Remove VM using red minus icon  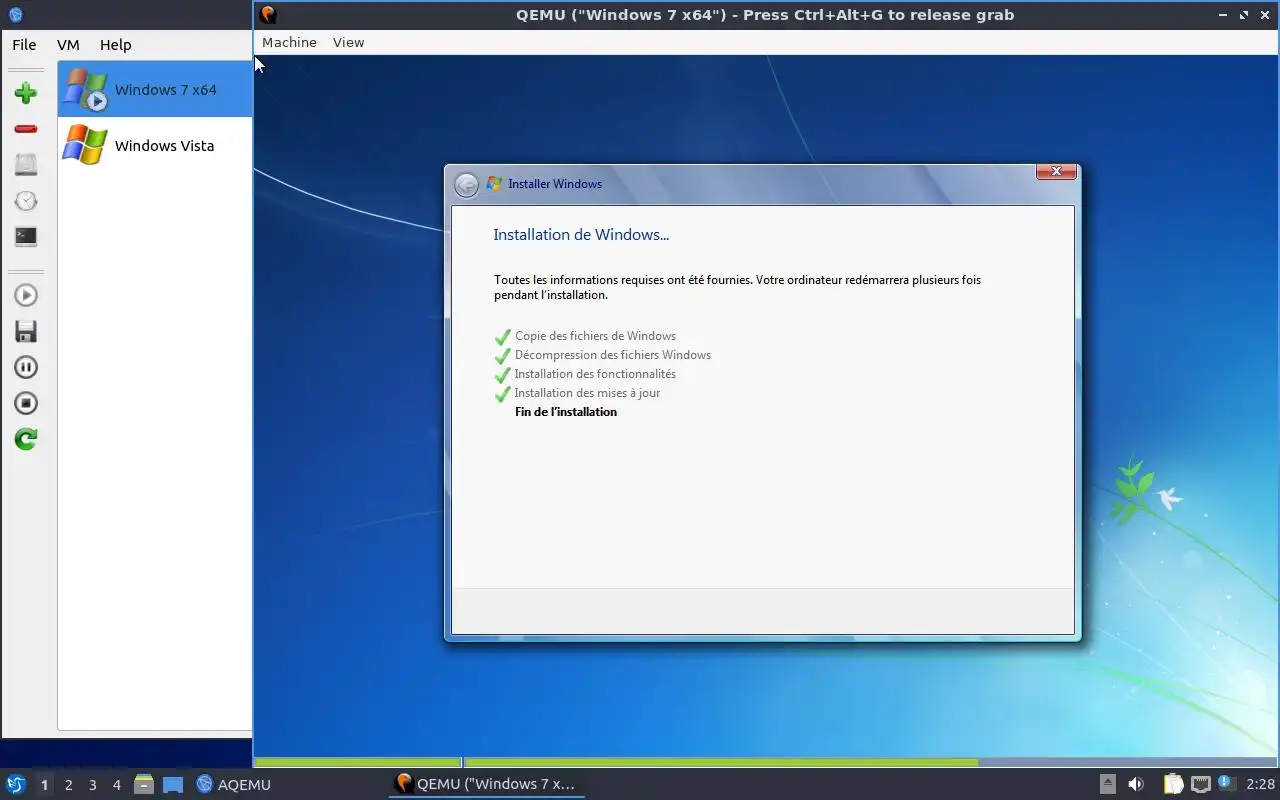pos(26,129)
